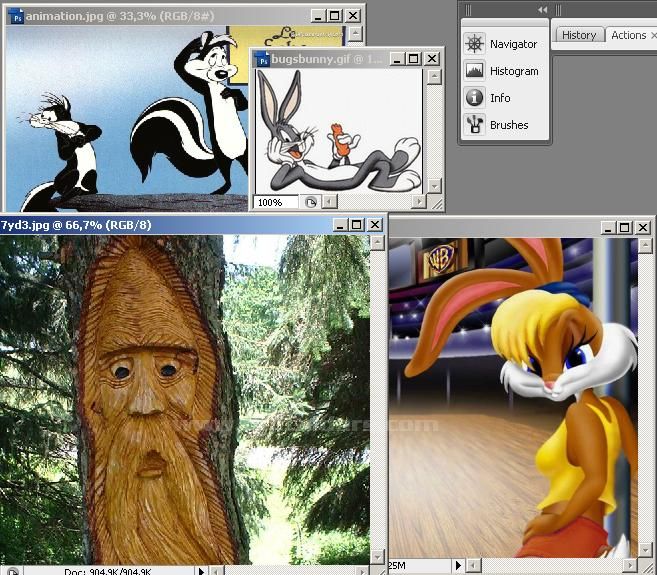Minimize the bugsbunny.gif window
Image resolution: width=657 pixels, height=575 pixels.
click(x=396, y=59)
